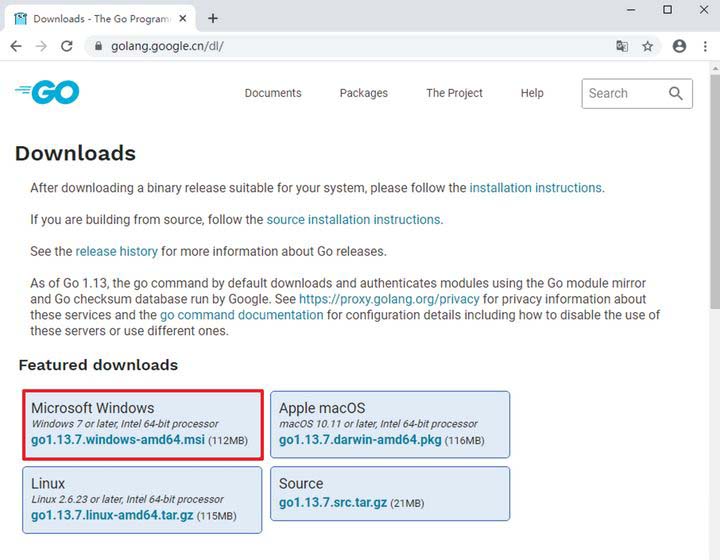The width and height of the screenshot is (720, 560).
Task: Click the Linux card heading
Action: pyautogui.click(x=48, y=483)
